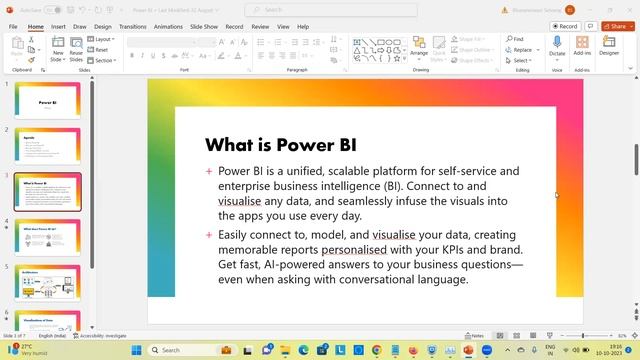Toggle numbered list

coord(278,42)
